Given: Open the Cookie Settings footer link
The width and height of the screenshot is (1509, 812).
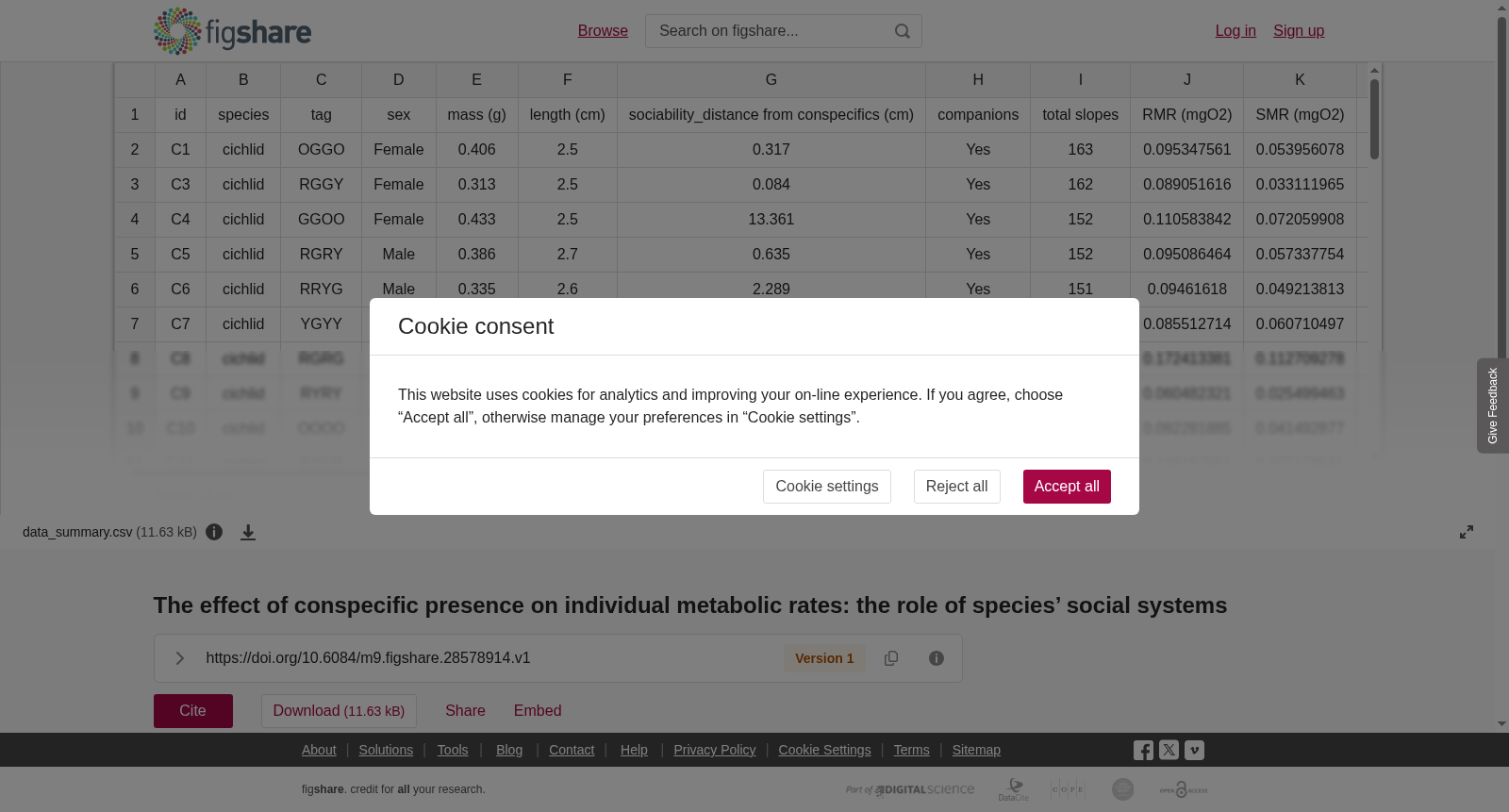Looking at the screenshot, I should click(x=824, y=750).
